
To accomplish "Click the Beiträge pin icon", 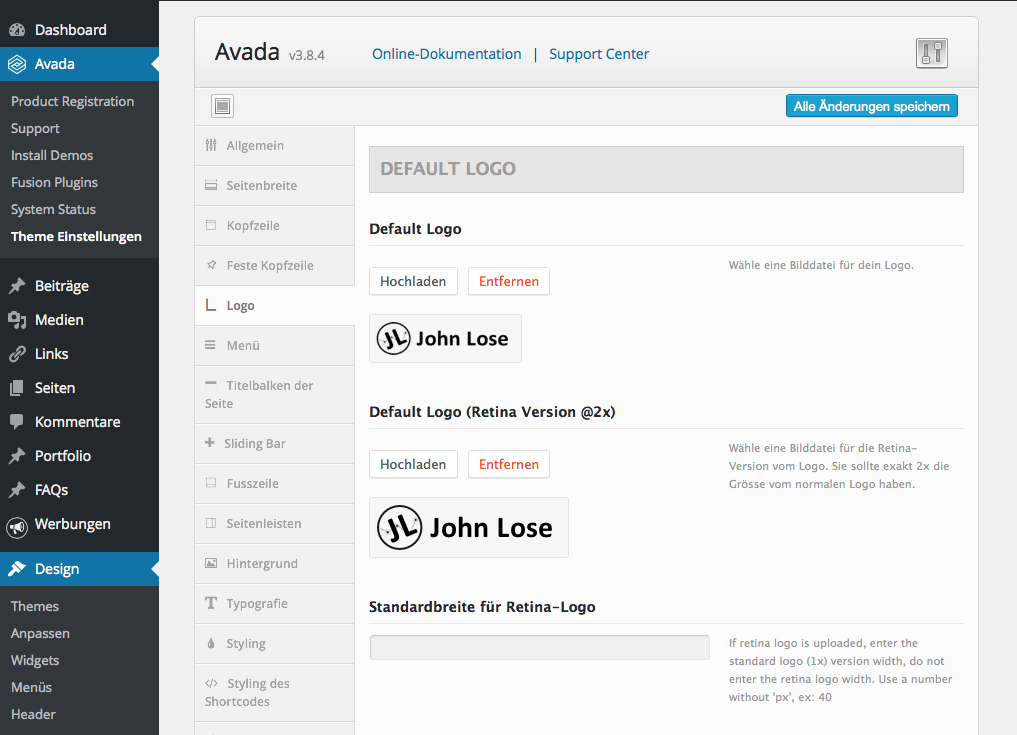I will point(17,286).
